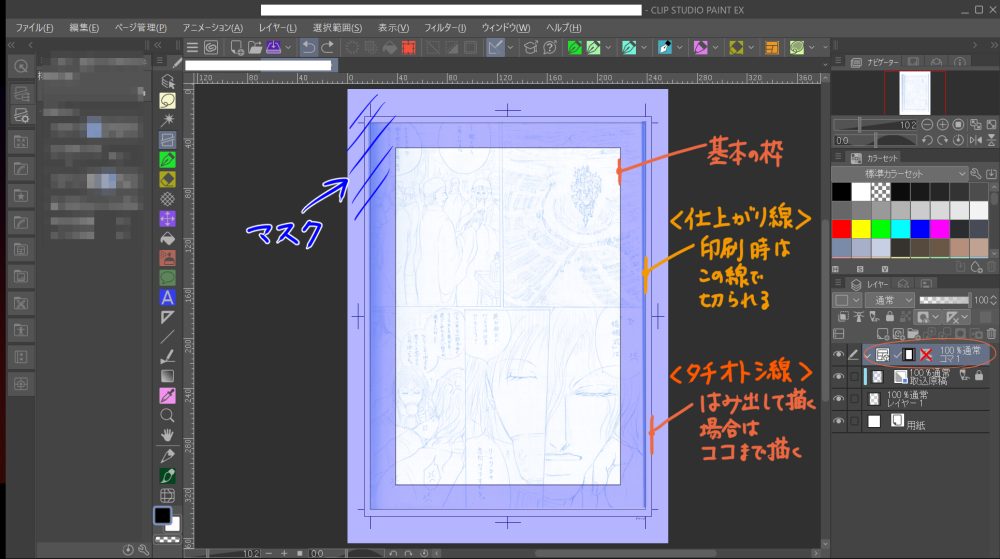Delete layer with trash icon
The height and width of the screenshot is (559, 1000).
point(991,333)
